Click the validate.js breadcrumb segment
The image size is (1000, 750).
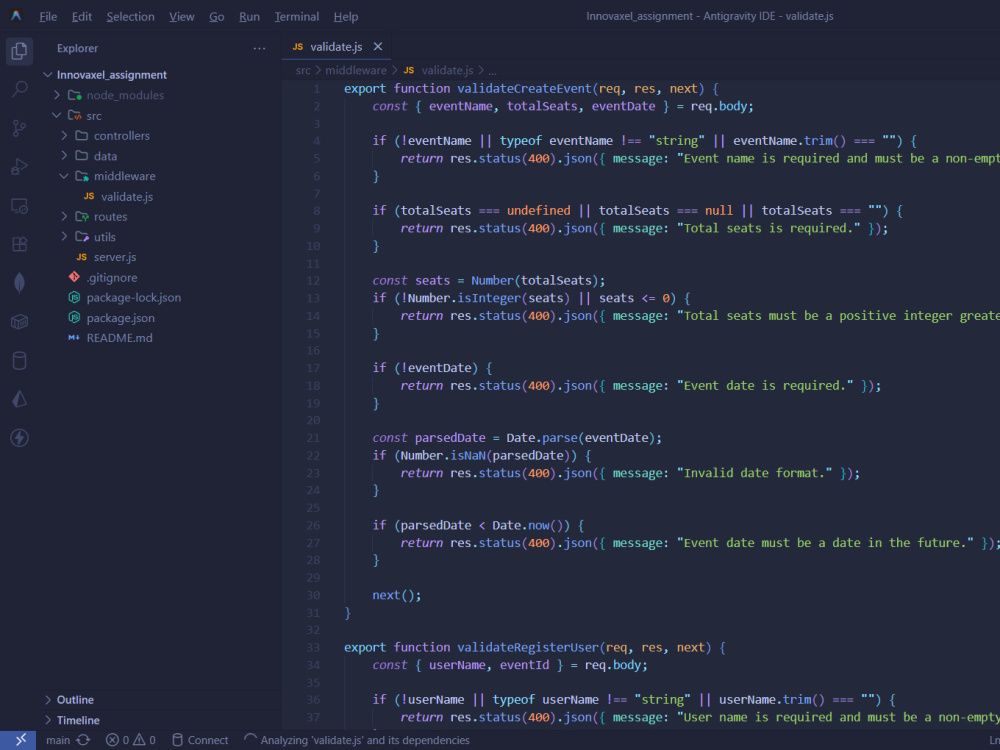click(446, 70)
